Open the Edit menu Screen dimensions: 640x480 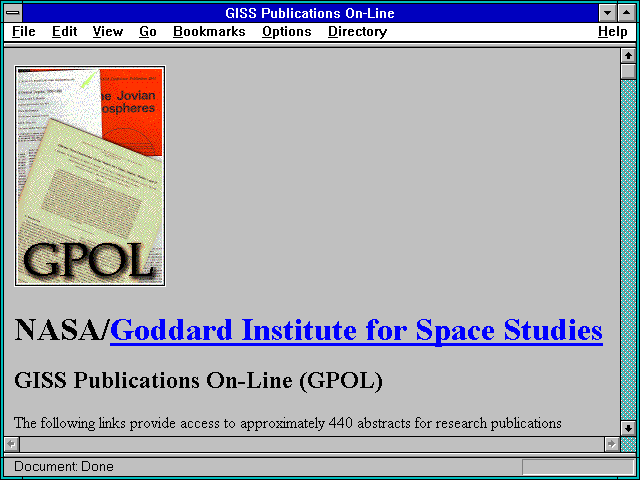(64, 31)
